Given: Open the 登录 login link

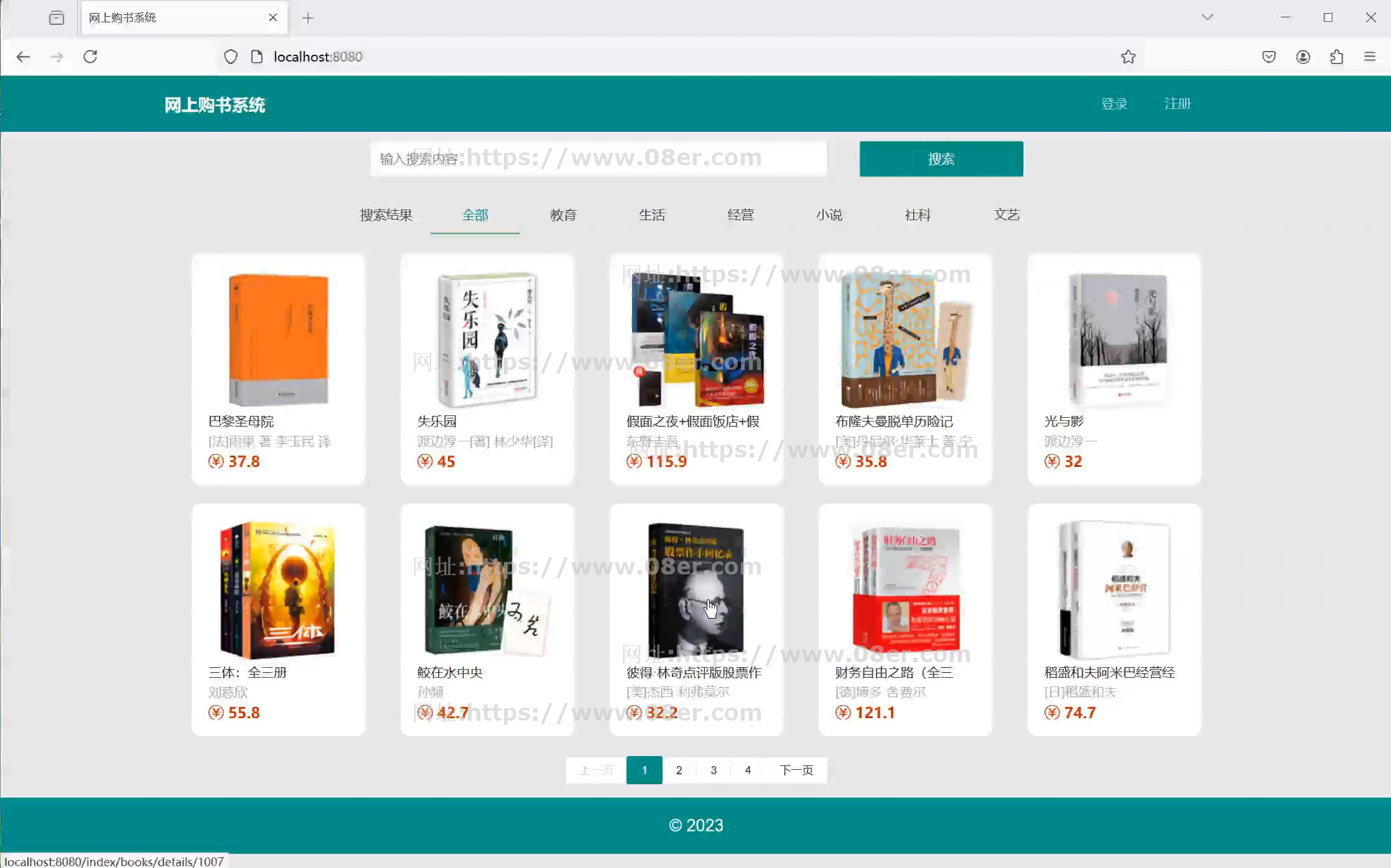Looking at the screenshot, I should [x=1114, y=103].
